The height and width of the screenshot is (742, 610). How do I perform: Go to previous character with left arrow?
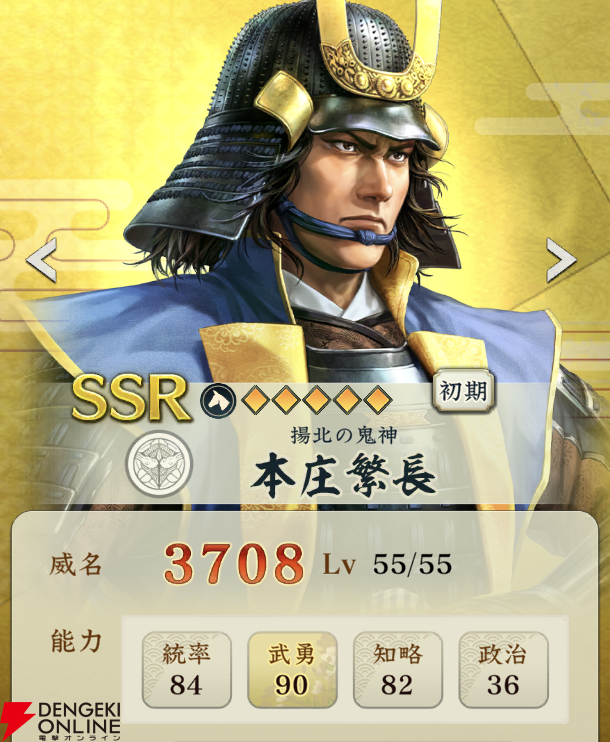coord(42,260)
